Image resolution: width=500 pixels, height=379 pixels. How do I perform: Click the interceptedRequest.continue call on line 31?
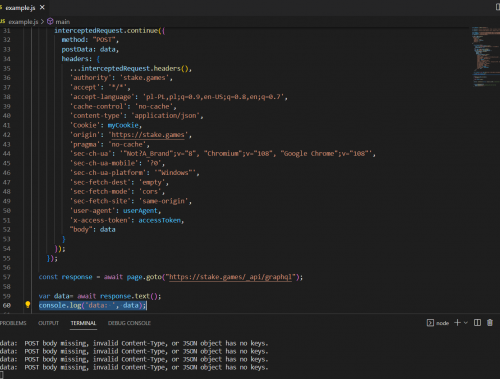(x=109, y=30)
